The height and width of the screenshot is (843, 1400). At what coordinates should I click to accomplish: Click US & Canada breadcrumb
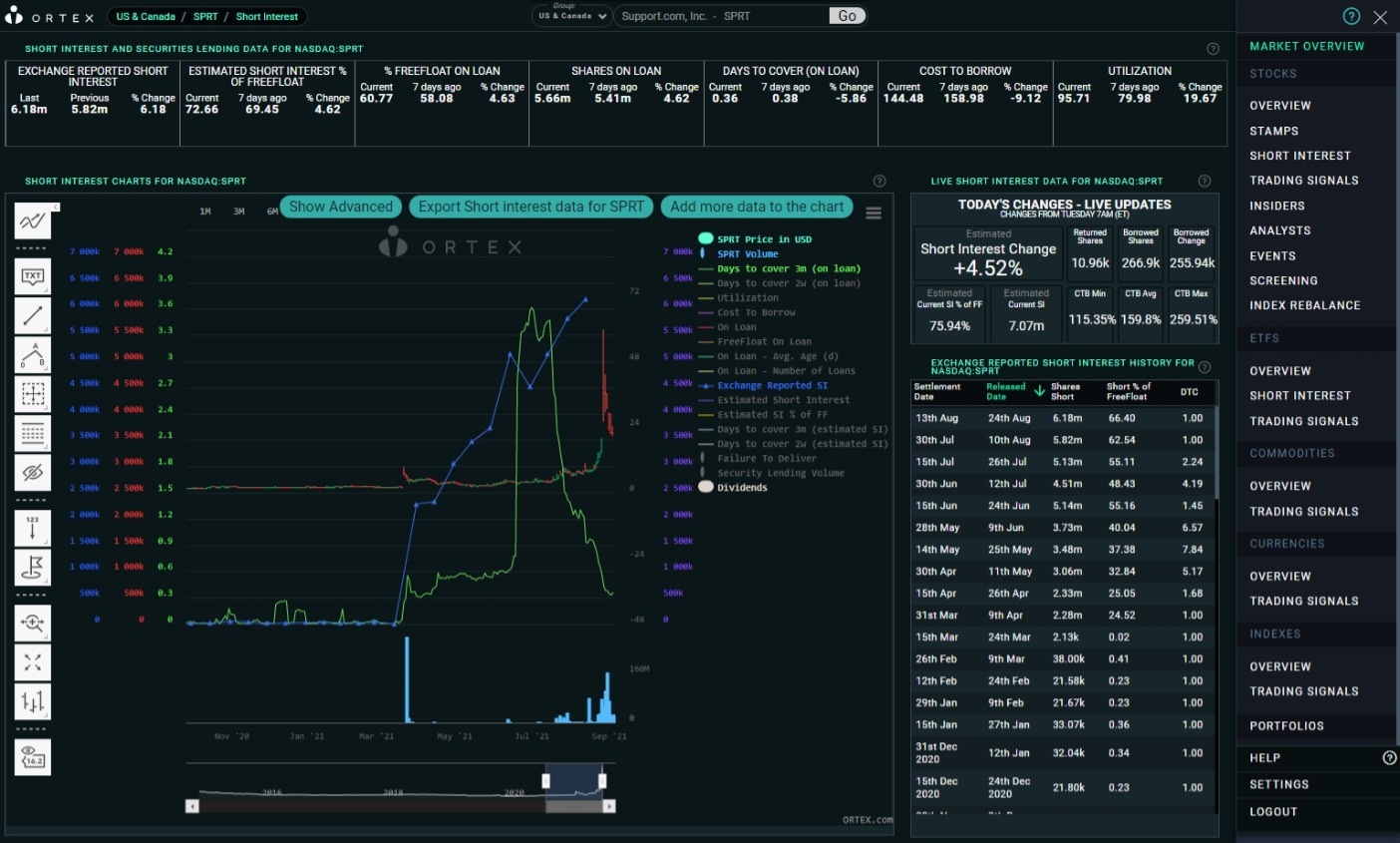click(x=146, y=17)
